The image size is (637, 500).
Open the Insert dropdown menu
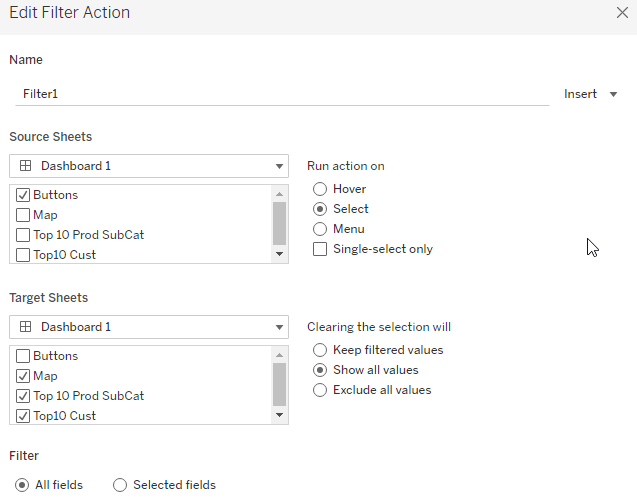tap(591, 94)
